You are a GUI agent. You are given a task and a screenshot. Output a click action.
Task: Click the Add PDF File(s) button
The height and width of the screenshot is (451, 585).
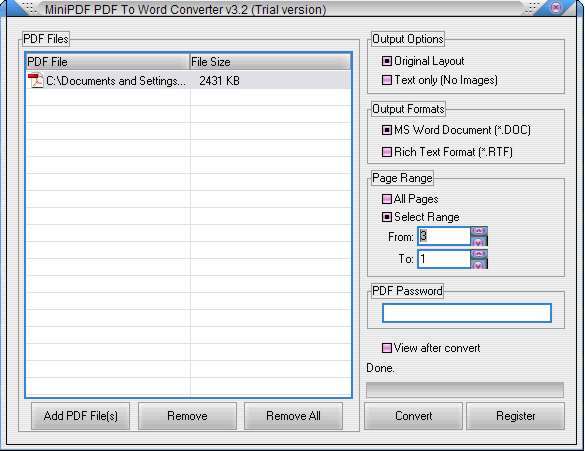tap(81, 416)
